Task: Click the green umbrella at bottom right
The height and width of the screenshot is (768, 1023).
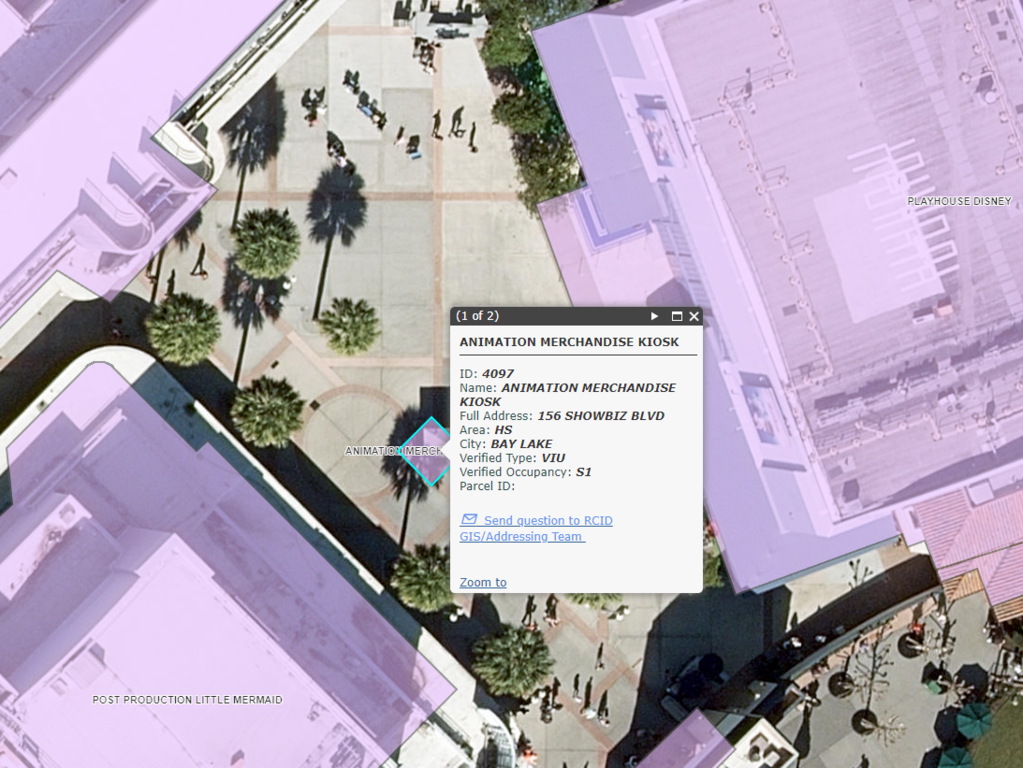Action: point(973,717)
